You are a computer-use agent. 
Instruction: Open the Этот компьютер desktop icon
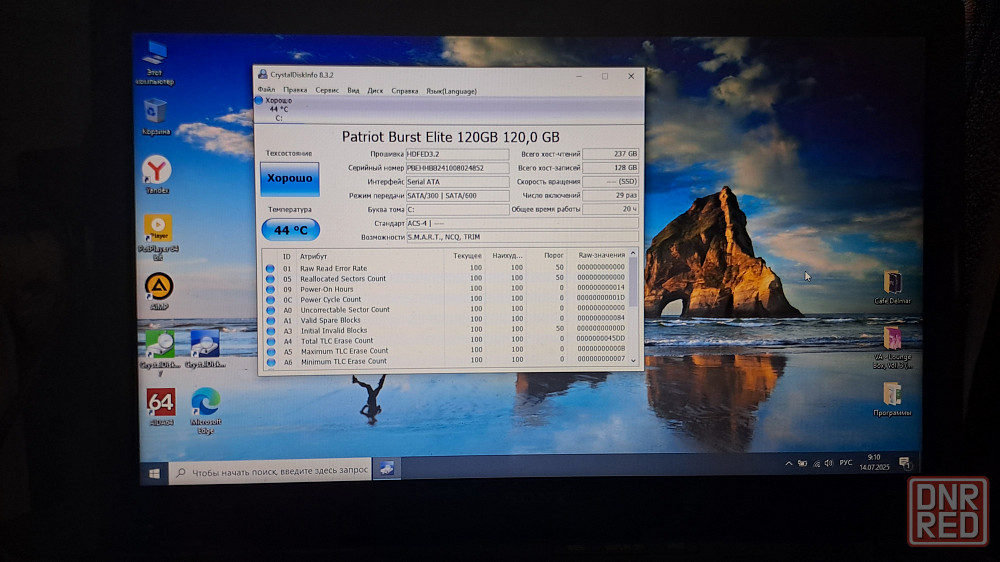[155, 62]
